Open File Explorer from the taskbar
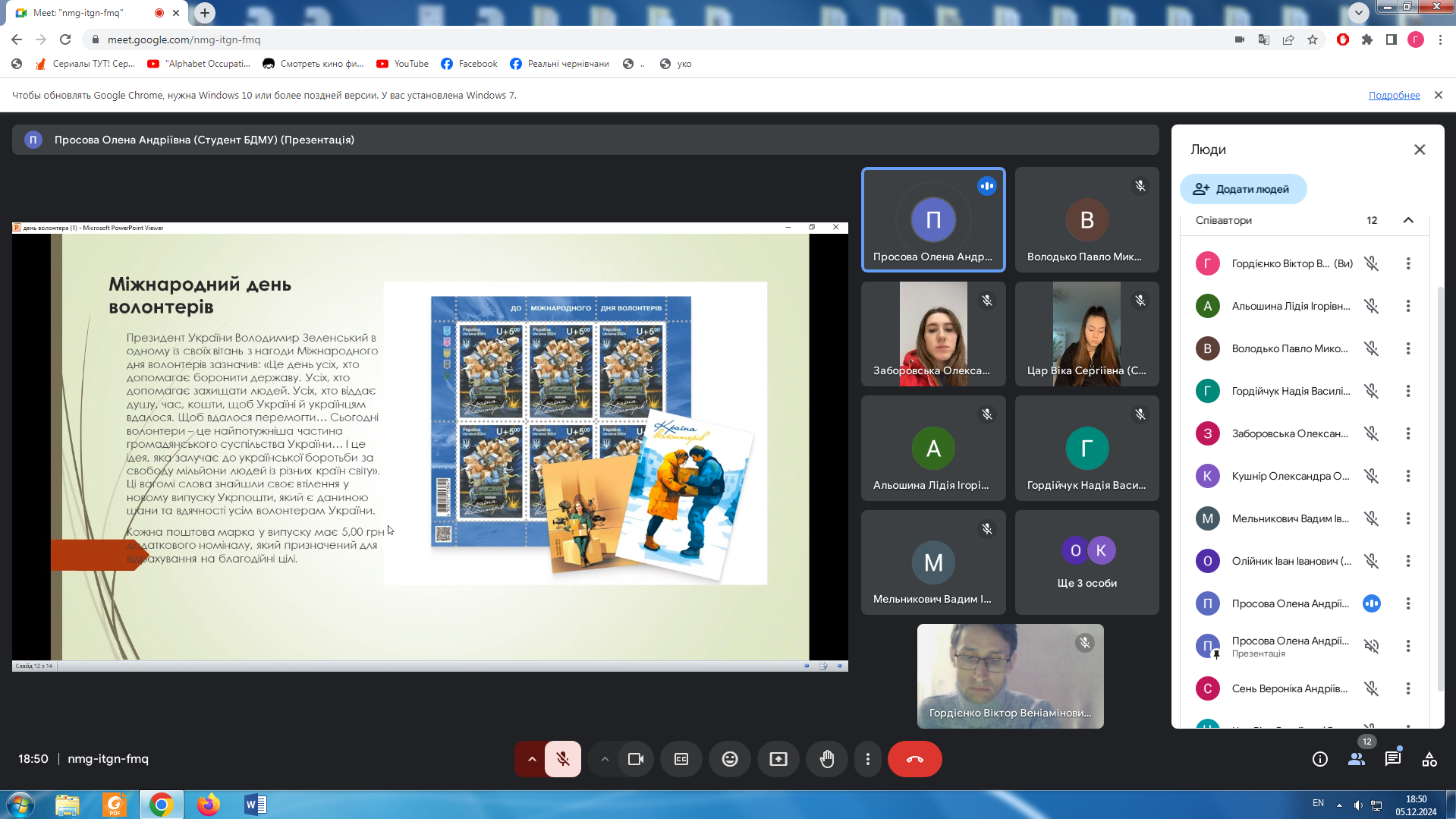This screenshot has width=1456, height=819. pyautogui.click(x=67, y=805)
